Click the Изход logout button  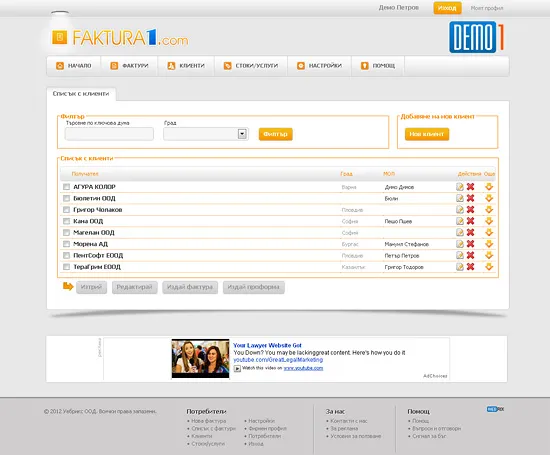[x=447, y=8]
